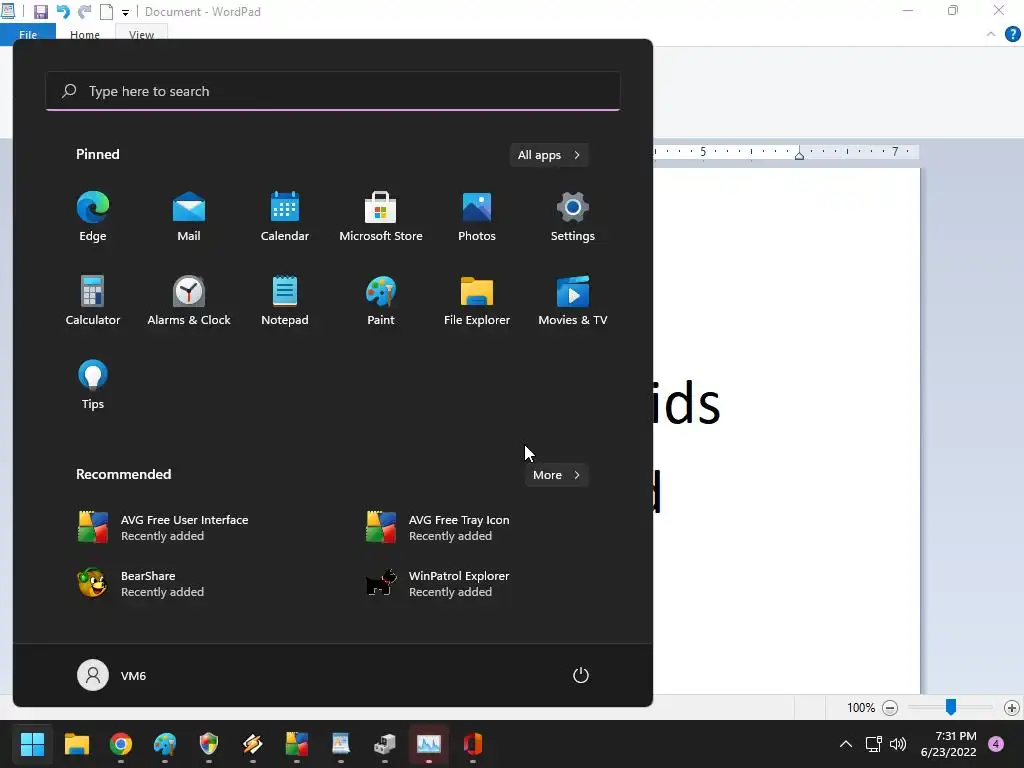
Task: Switch to Google Chrome on taskbar
Action: [x=121, y=744]
